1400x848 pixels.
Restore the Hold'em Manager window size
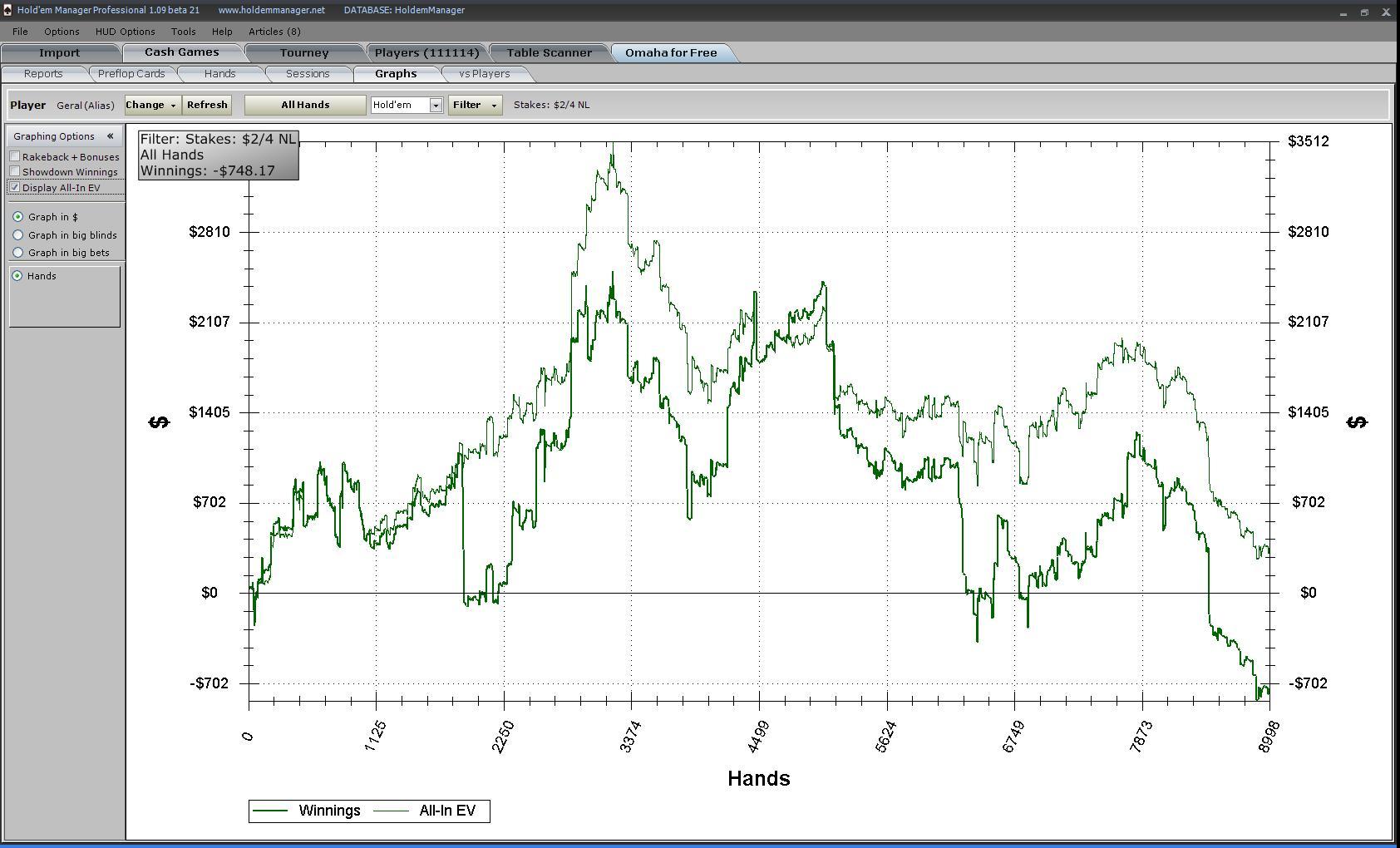pos(1364,12)
